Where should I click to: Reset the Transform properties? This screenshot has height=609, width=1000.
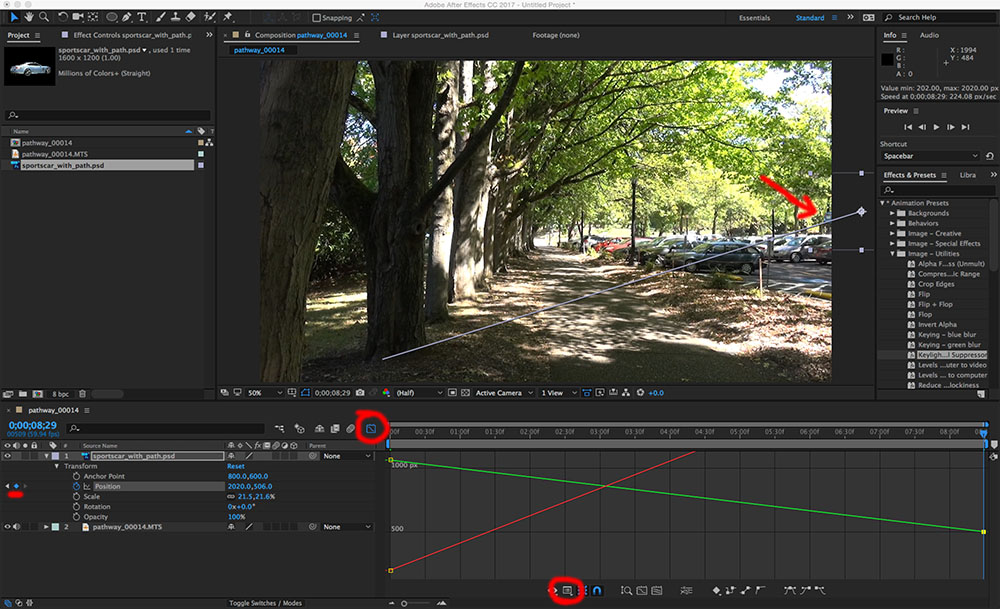(236, 466)
